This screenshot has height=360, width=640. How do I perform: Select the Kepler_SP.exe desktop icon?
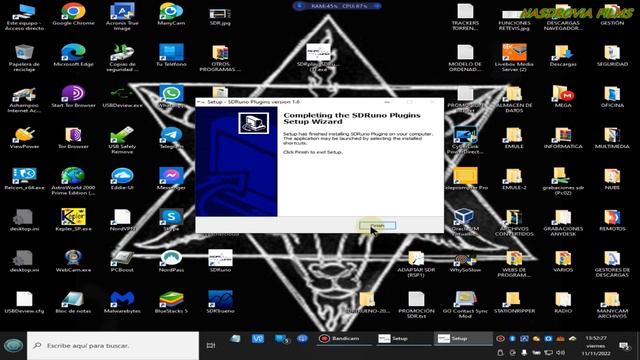tap(73, 220)
